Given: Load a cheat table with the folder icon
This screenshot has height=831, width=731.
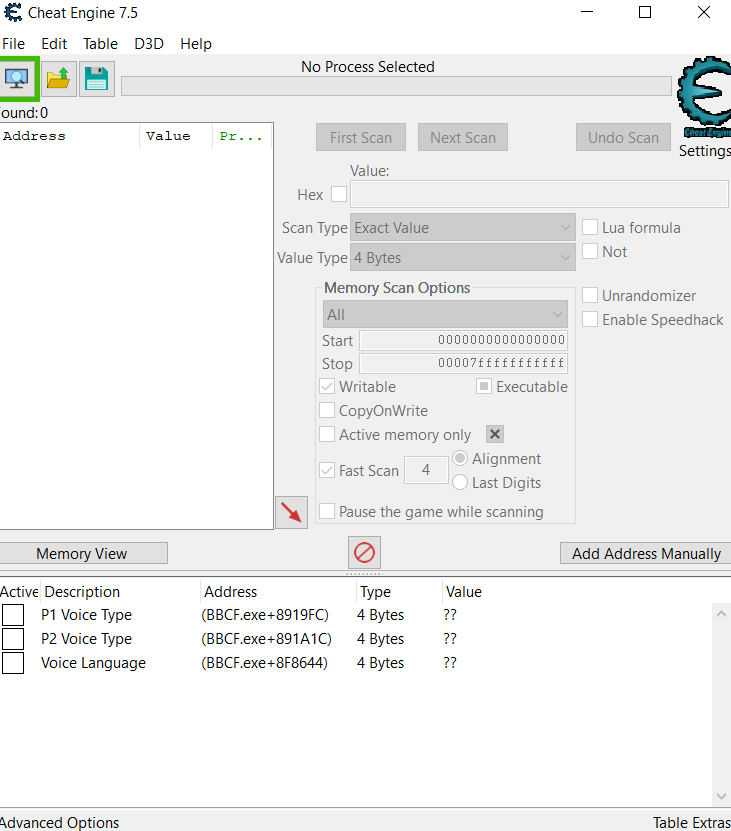Looking at the screenshot, I should (58, 78).
